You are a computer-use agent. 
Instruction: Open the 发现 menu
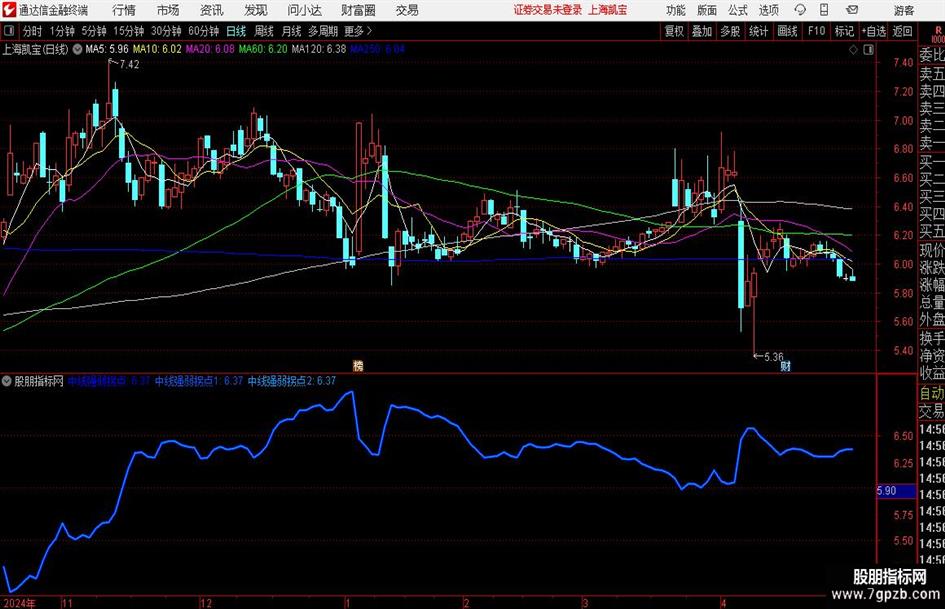[256, 10]
